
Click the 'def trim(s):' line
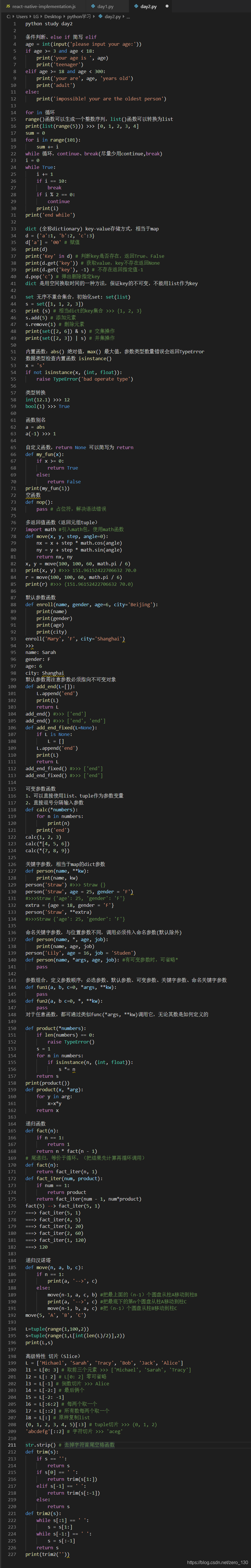pos(41,1451)
